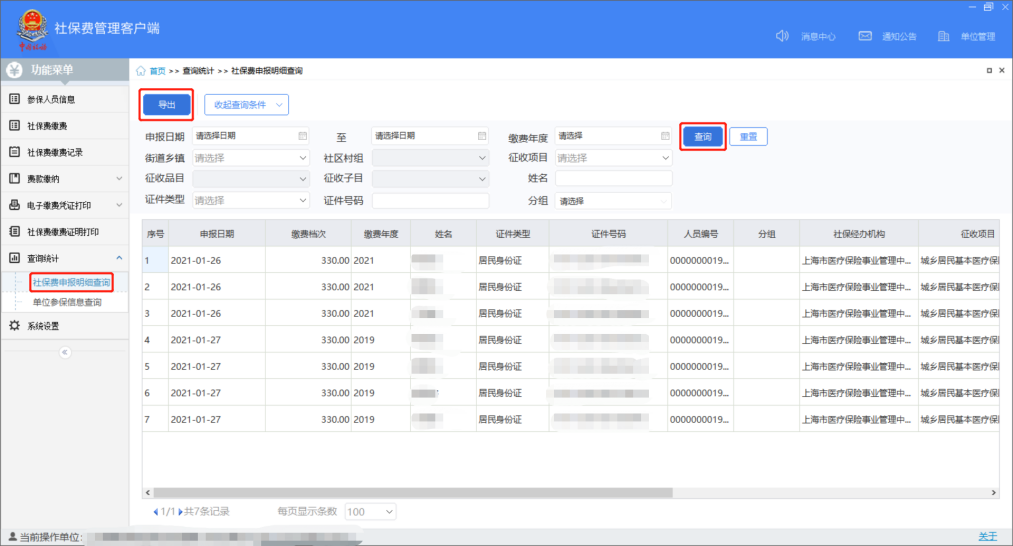Open calendar icon for 缴费年度 field

pos(665,136)
